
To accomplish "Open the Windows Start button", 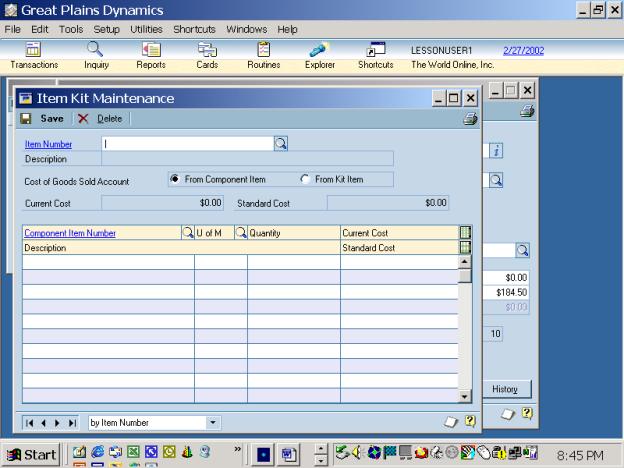I will [31, 454].
